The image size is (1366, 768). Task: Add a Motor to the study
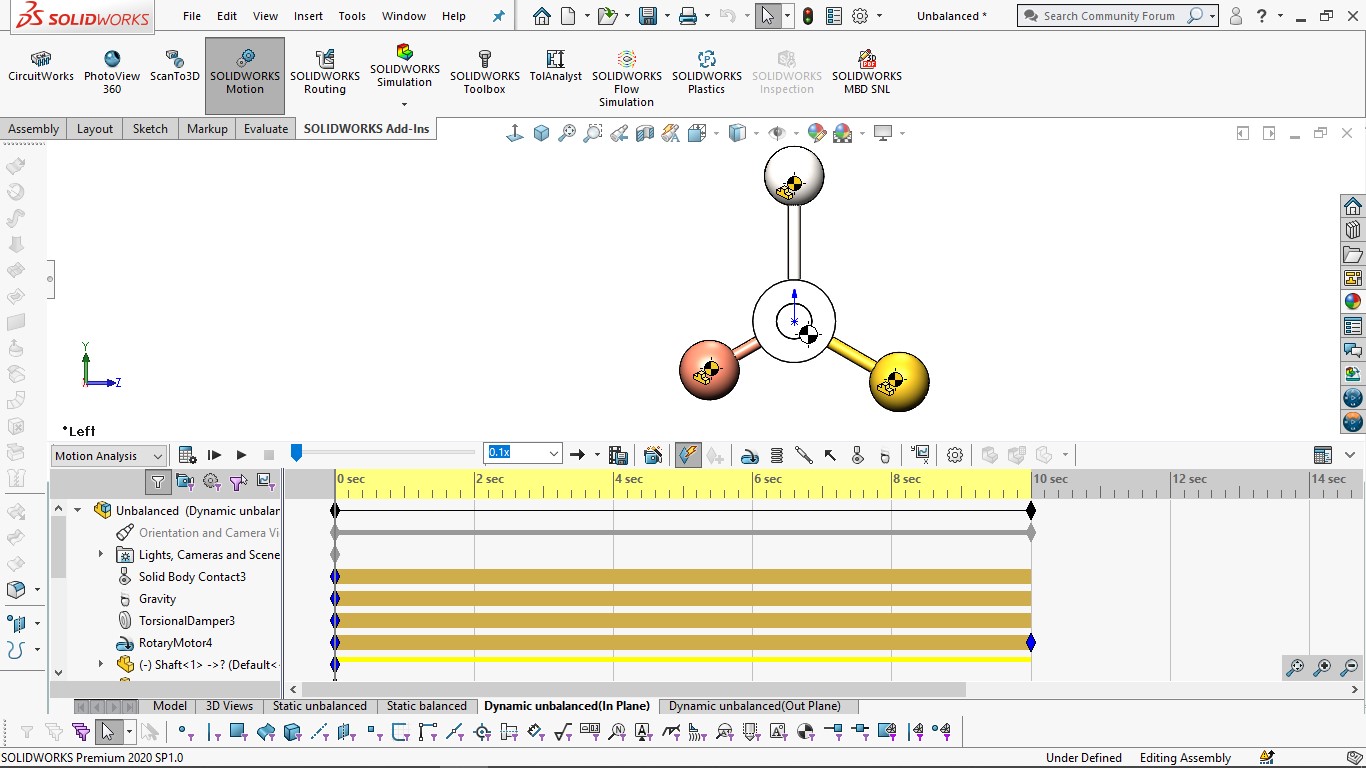749,456
